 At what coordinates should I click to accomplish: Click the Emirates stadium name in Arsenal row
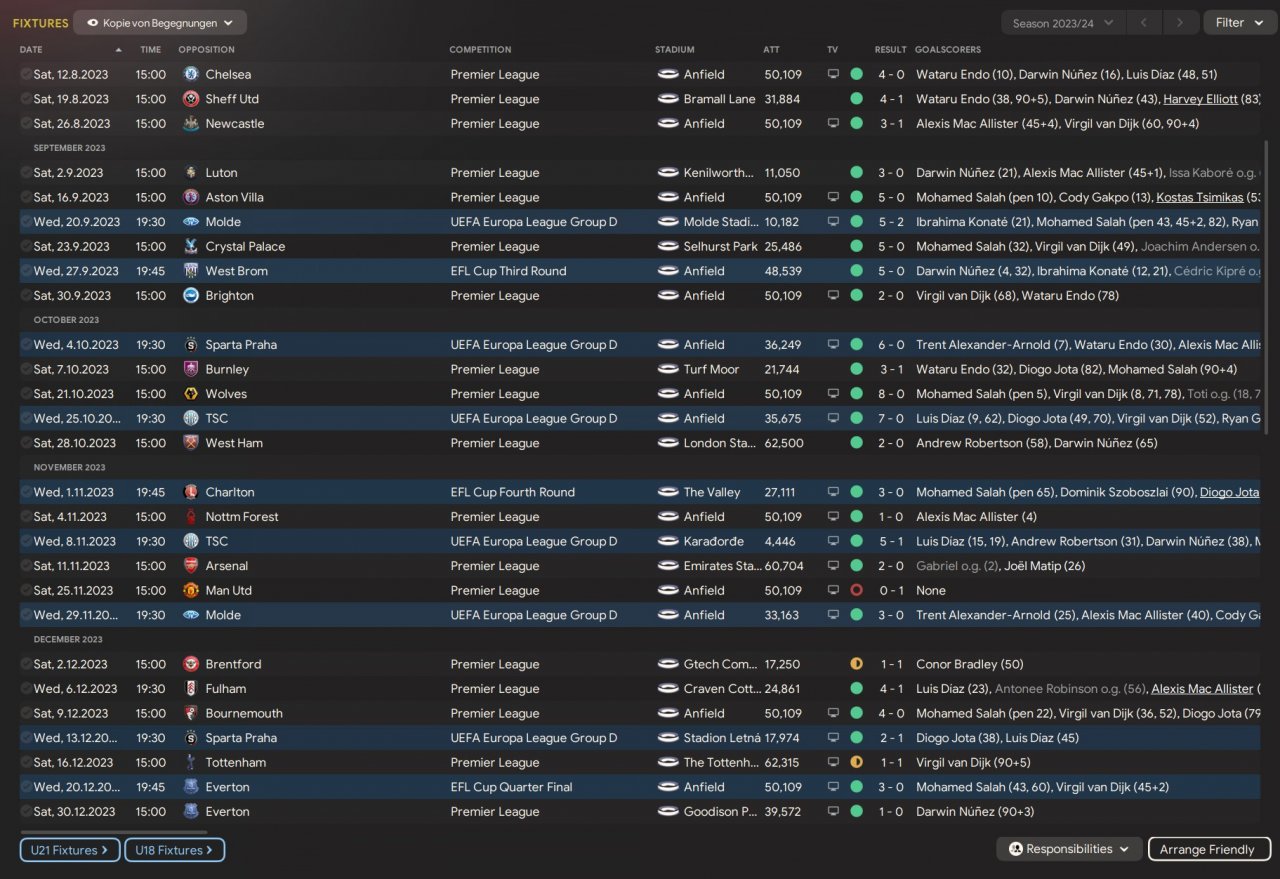click(x=722, y=566)
